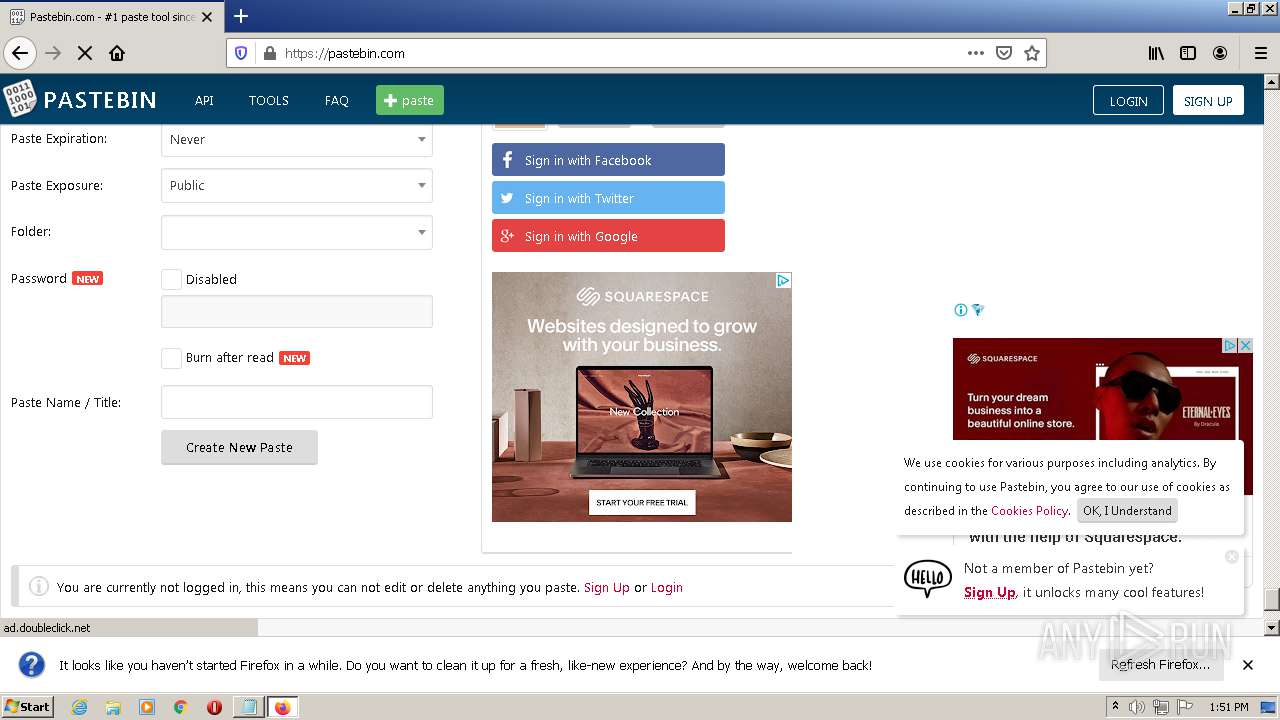The image size is (1280, 720).
Task: Open the API menu item
Action: pyautogui.click(x=204, y=100)
